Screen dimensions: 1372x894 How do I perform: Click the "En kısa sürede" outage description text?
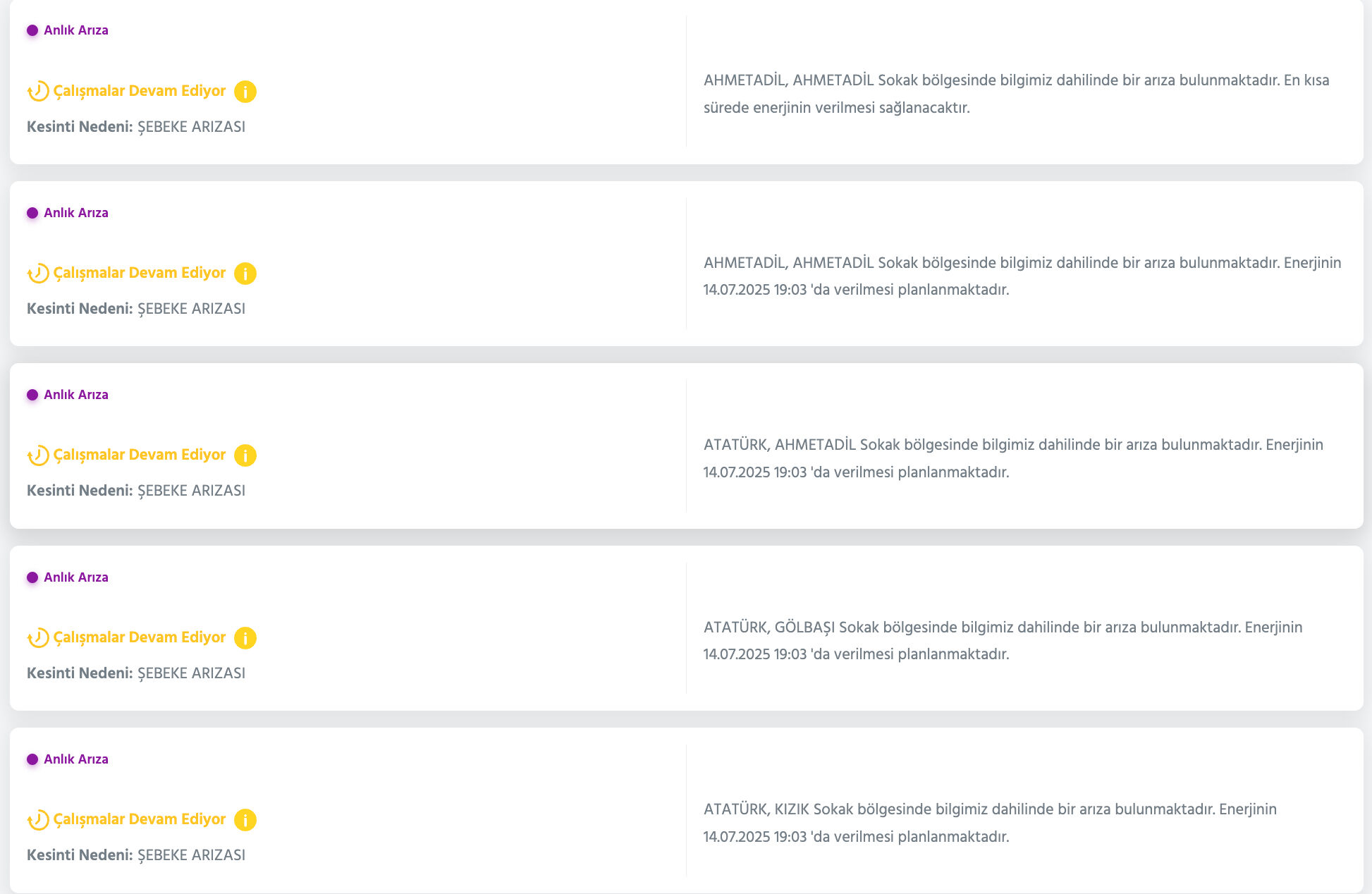pos(1015,94)
